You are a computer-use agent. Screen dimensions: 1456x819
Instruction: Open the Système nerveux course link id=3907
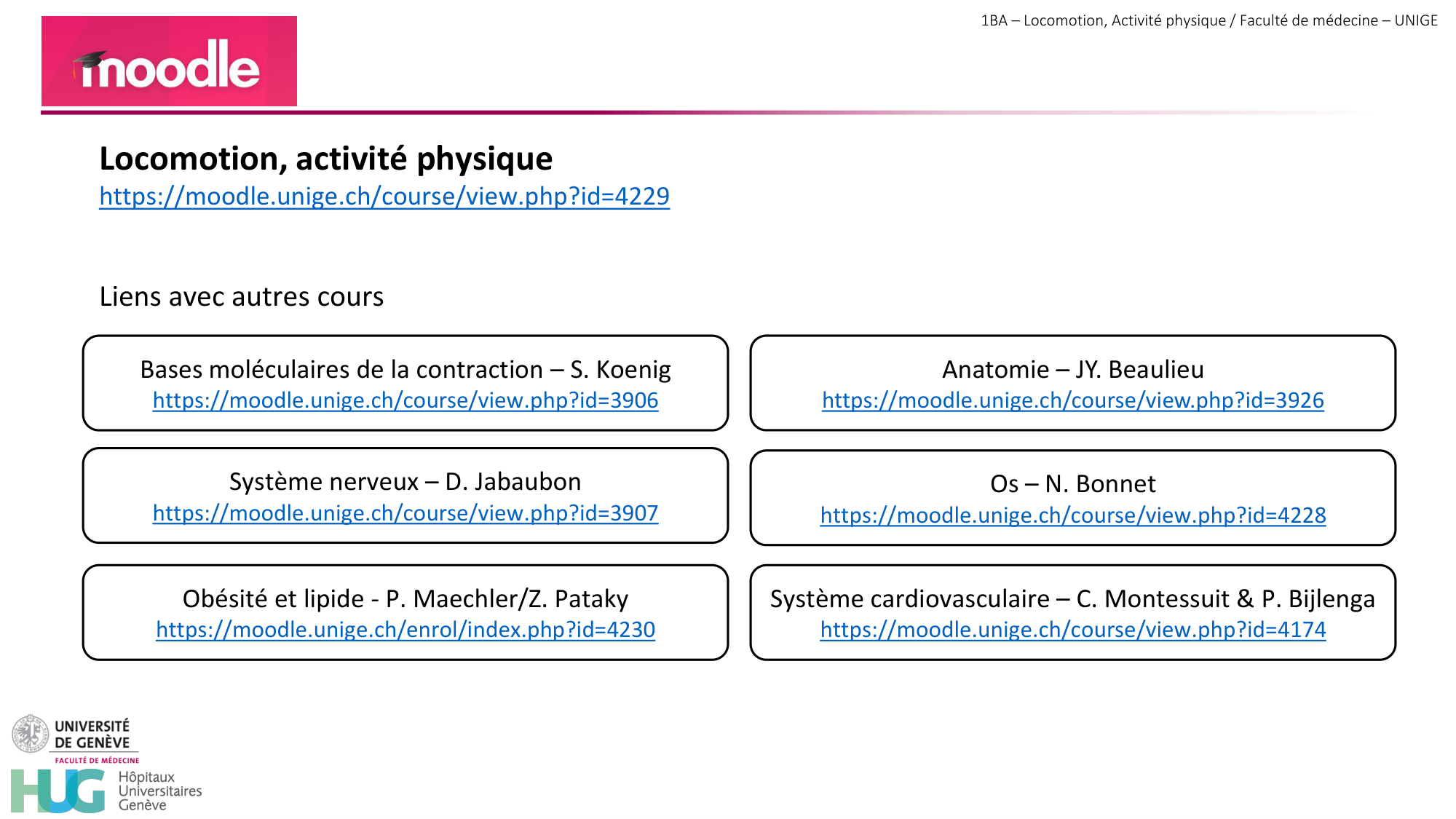point(404,513)
